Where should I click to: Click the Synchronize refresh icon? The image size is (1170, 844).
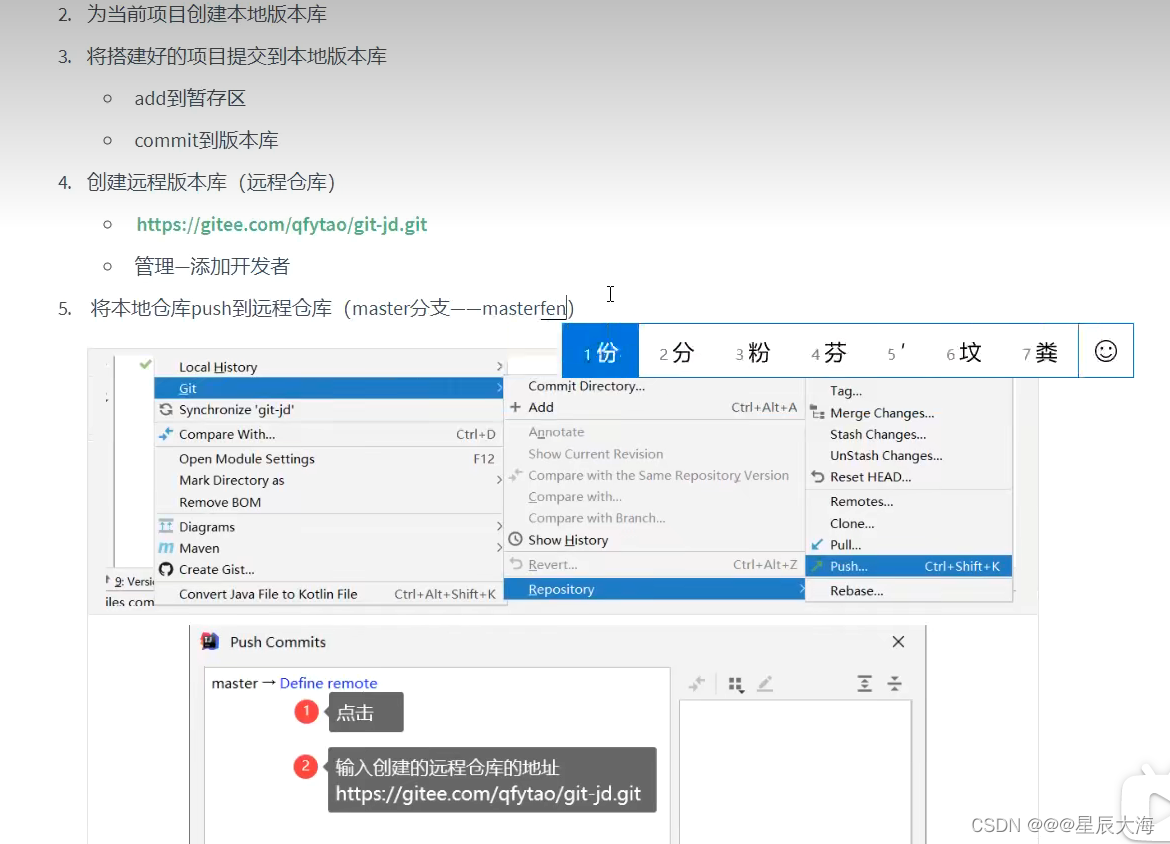(166, 410)
